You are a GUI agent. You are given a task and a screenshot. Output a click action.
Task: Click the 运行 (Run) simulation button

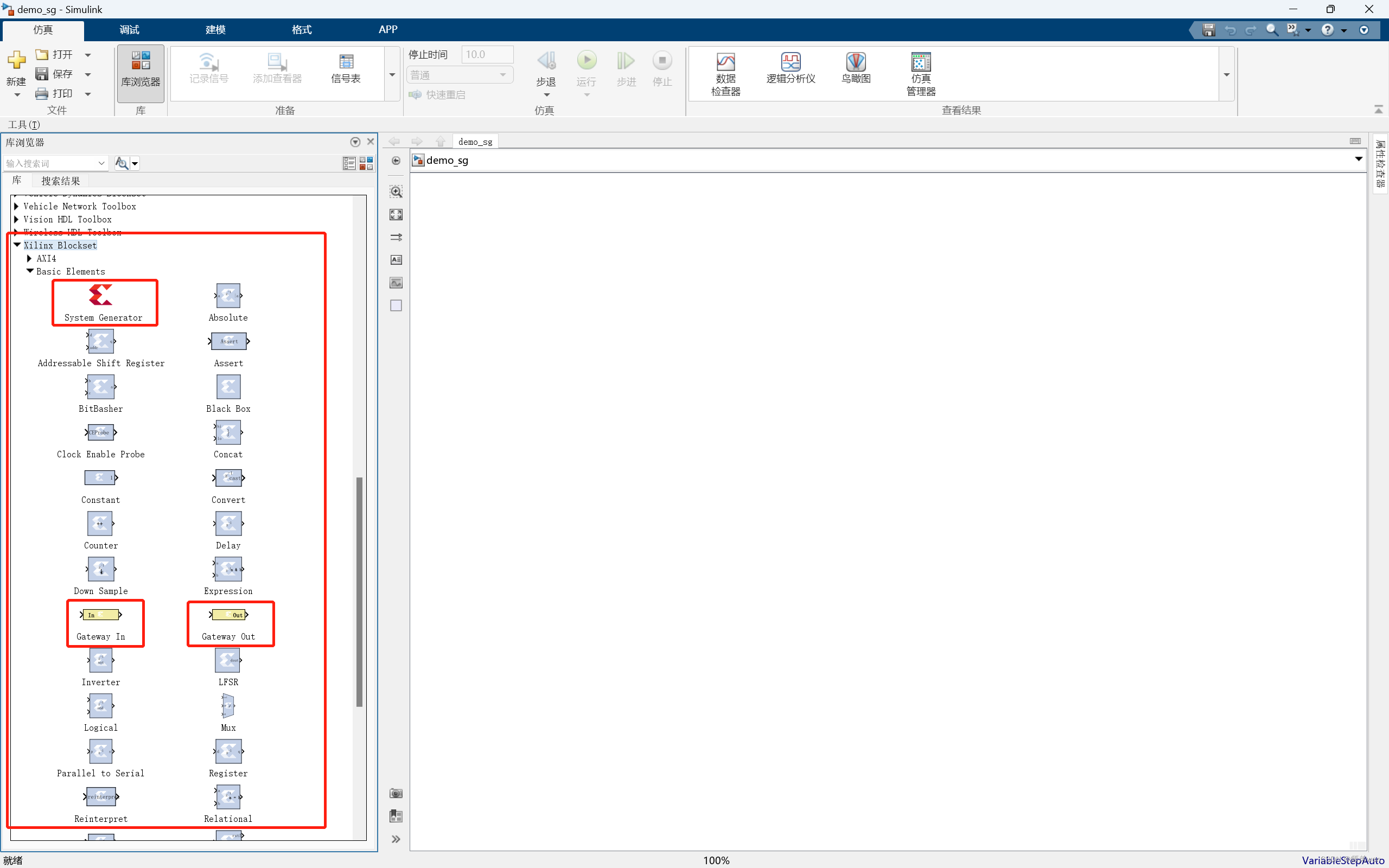[x=587, y=62]
